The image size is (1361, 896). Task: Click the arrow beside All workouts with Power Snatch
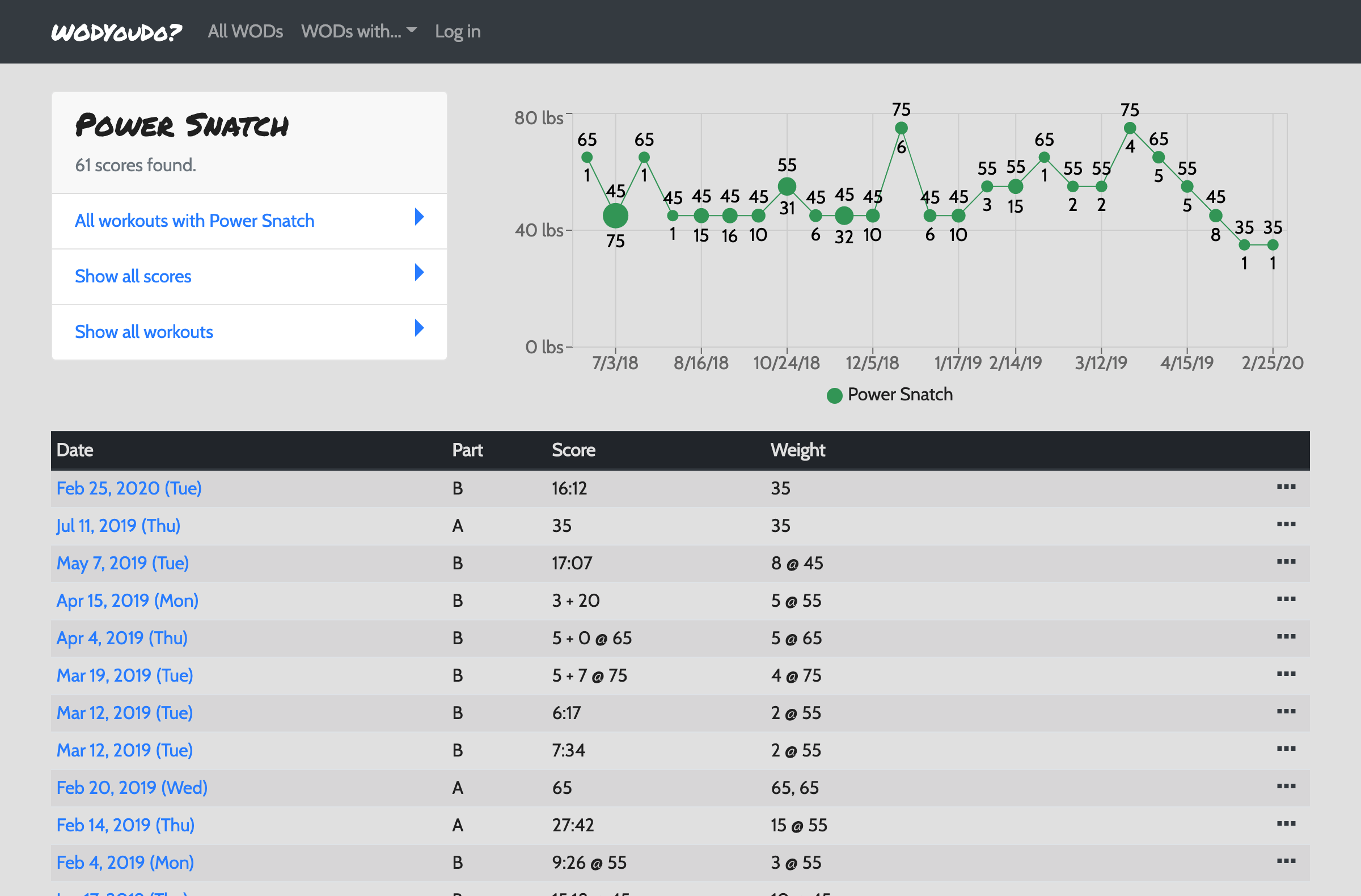419,217
